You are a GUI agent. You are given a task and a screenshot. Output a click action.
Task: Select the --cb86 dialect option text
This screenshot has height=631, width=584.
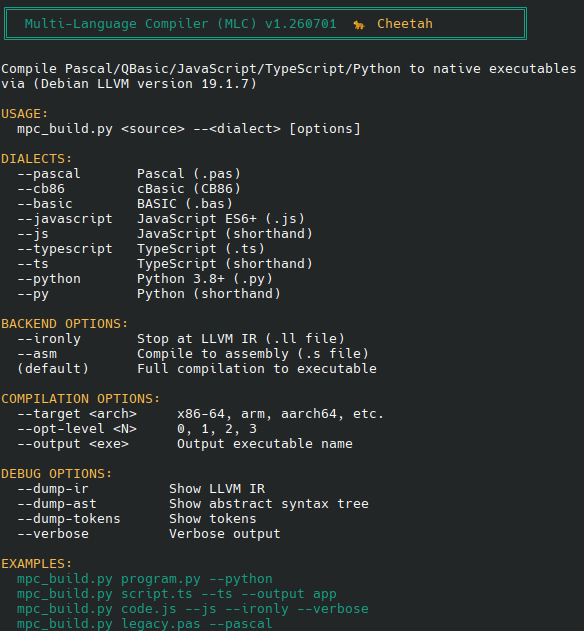point(41,189)
